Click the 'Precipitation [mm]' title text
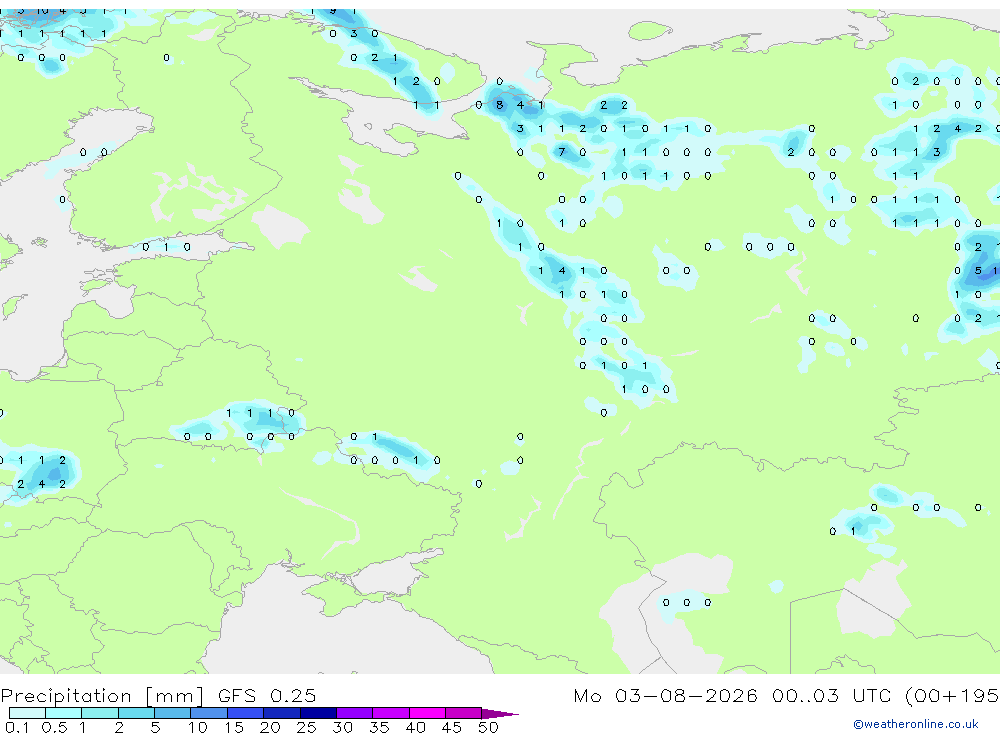The image size is (1000, 733). [x=102, y=695]
